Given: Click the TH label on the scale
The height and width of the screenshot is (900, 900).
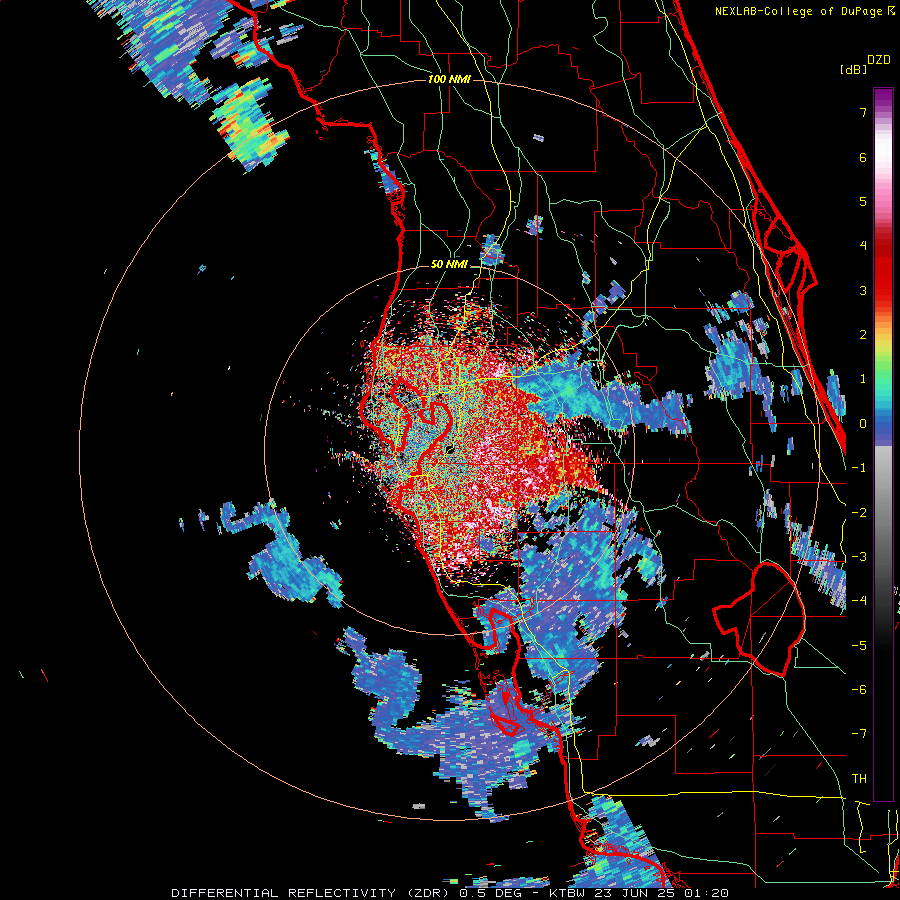Looking at the screenshot, I should tap(859, 779).
